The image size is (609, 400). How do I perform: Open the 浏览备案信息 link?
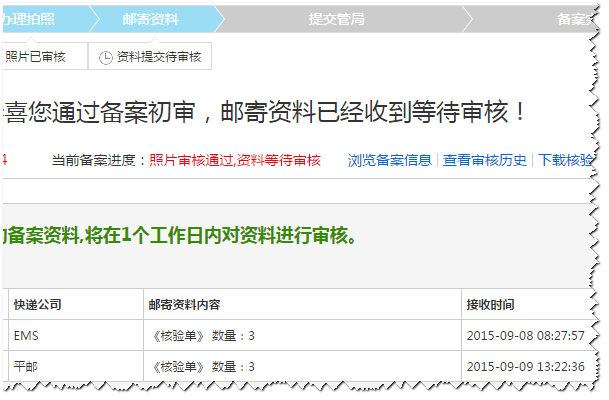point(389,160)
